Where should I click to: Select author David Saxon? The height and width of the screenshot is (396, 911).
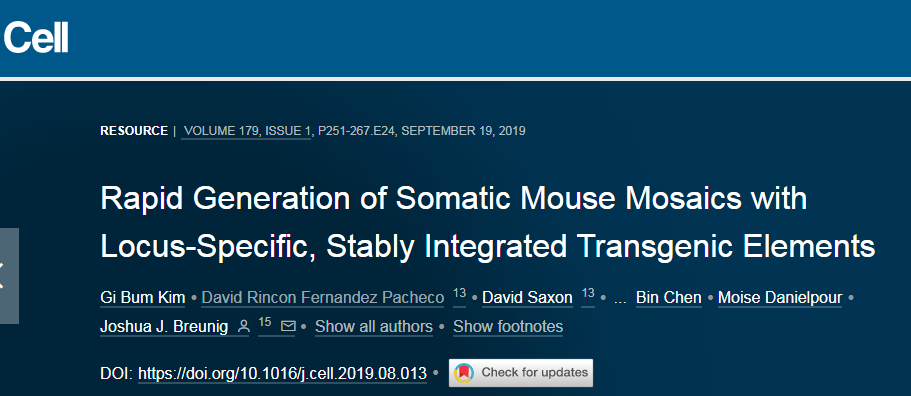(527, 298)
